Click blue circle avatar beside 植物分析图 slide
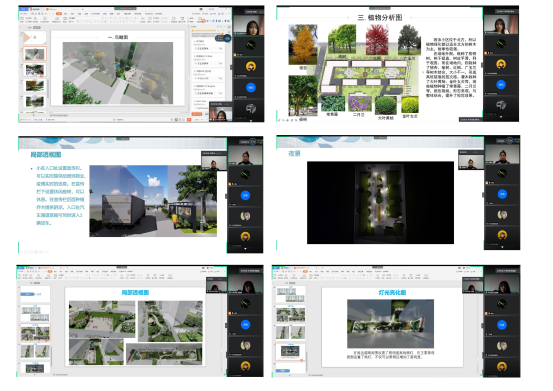The height and width of the screenshot is (391, 553). (501, 85)
